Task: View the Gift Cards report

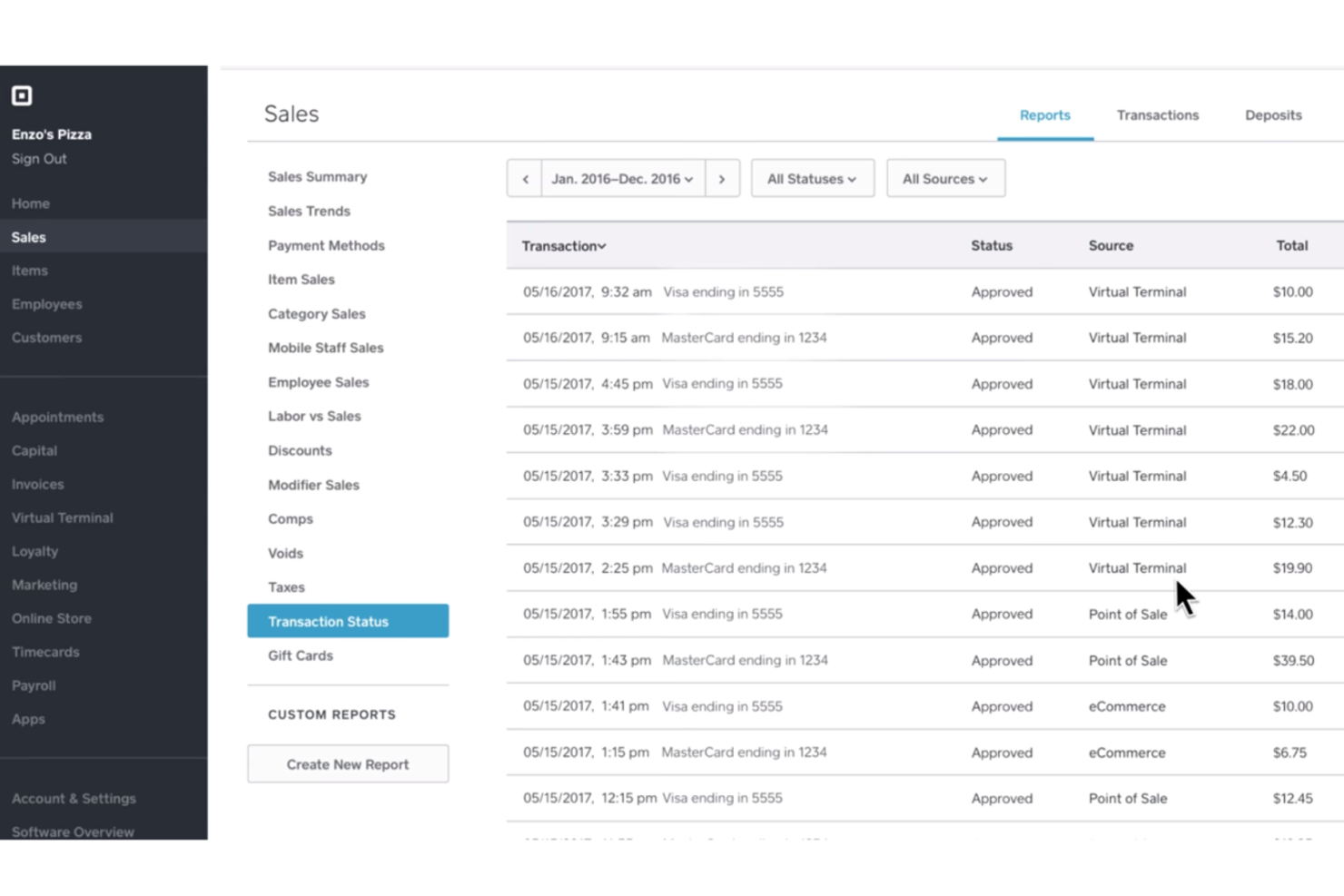Action: 300,655
